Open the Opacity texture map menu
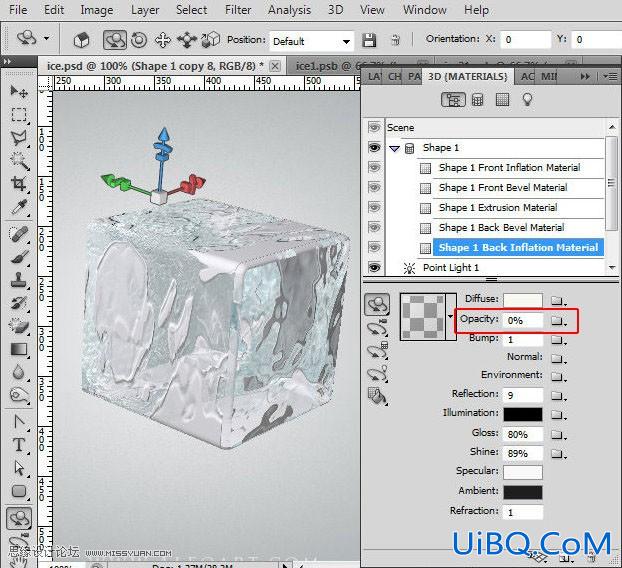This screenshot has height=568, width=622. point(559,320)
